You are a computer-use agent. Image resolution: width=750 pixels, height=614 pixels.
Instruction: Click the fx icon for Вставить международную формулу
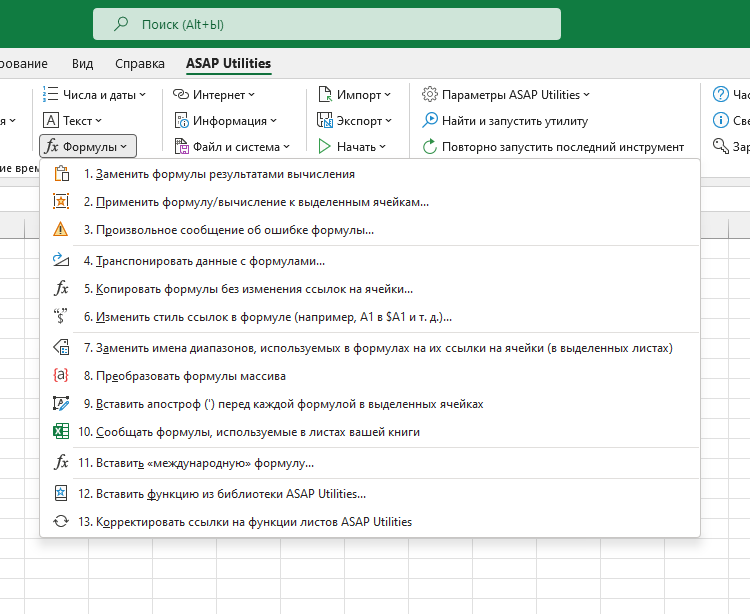(61, 462)
